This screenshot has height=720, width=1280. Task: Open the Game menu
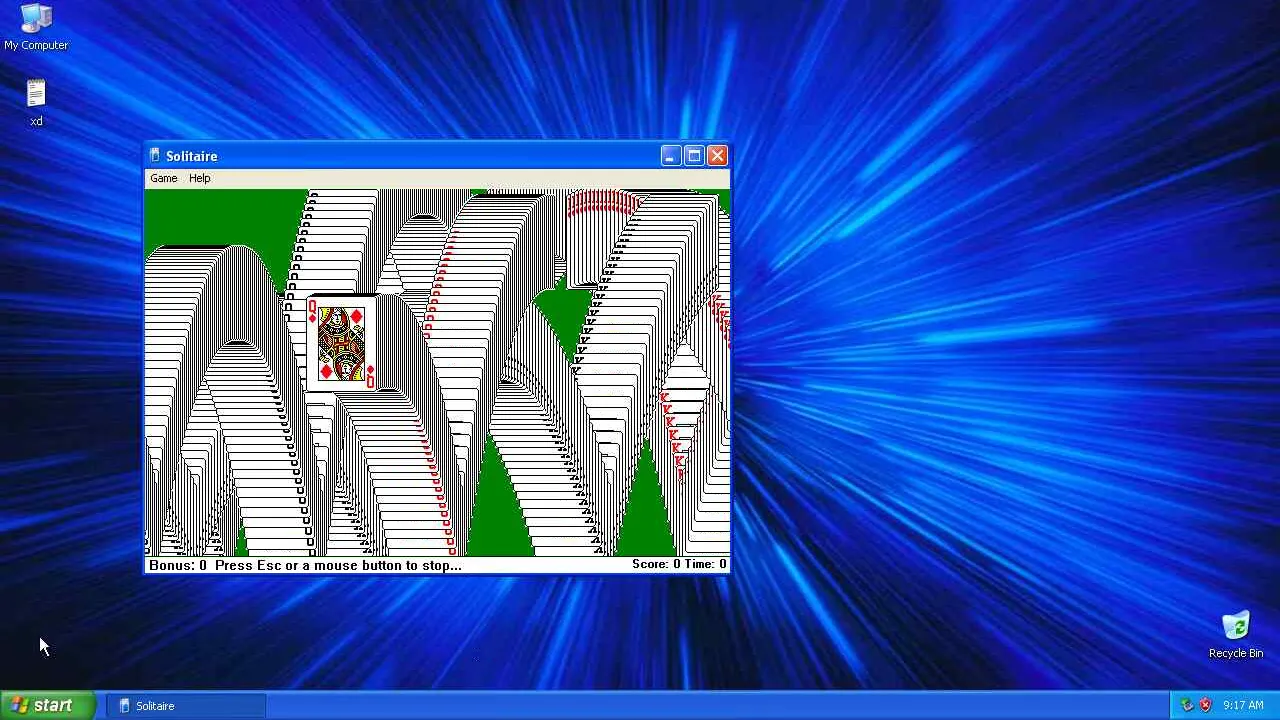tap(164, 178)
